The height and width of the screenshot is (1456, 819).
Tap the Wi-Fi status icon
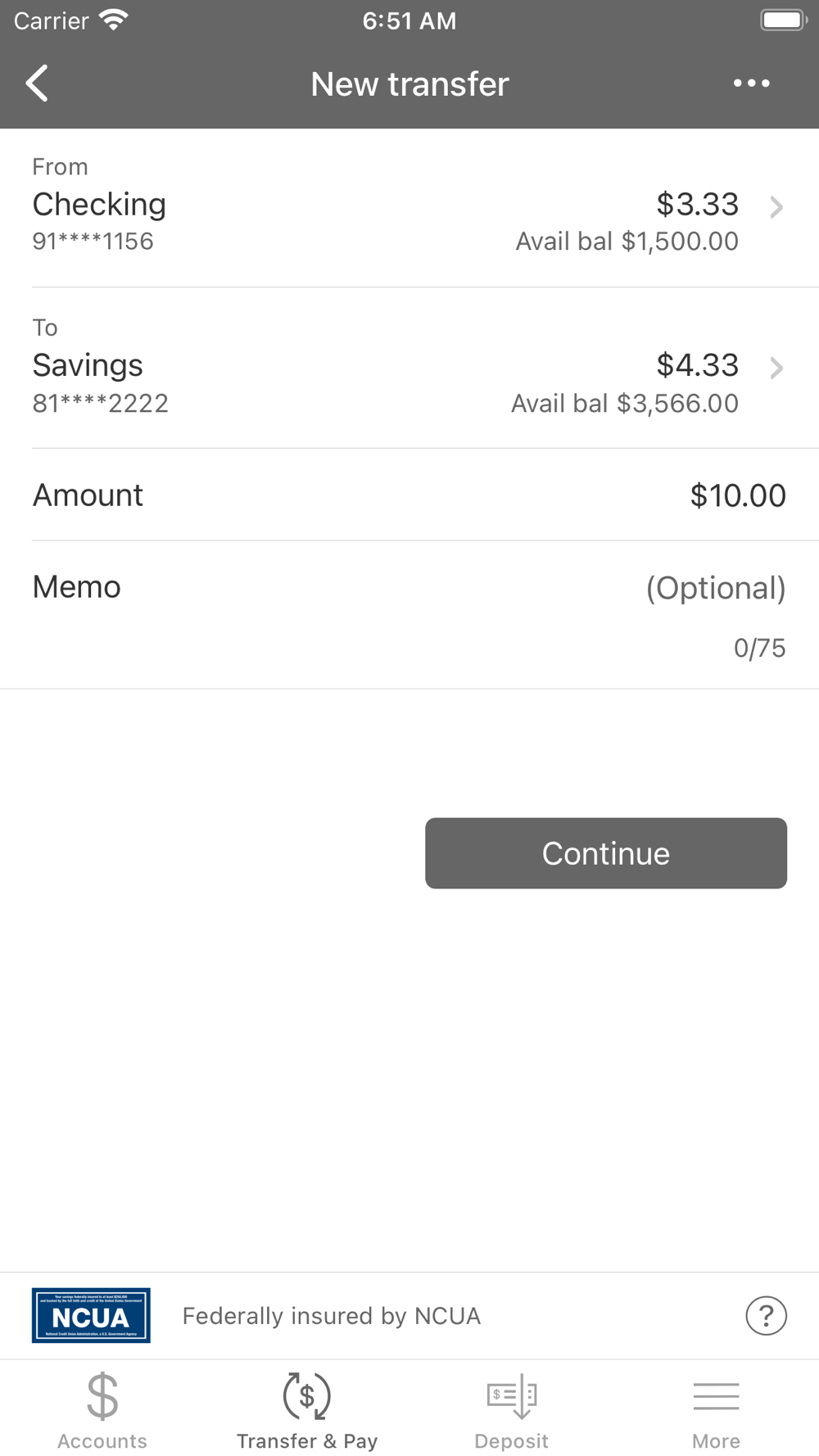pos(113,20)
